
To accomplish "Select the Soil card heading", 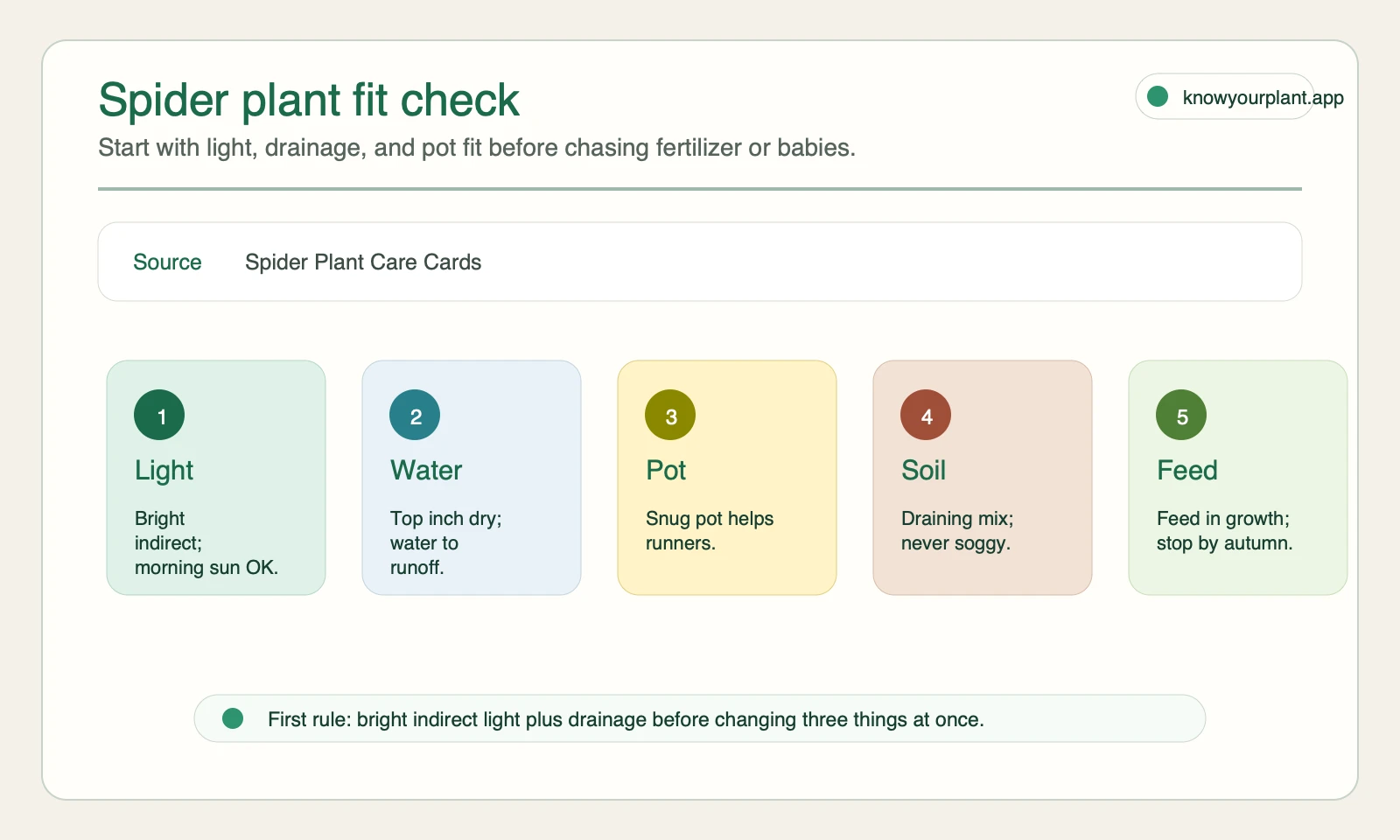I will pyautogui.click(x=923, y=470).
